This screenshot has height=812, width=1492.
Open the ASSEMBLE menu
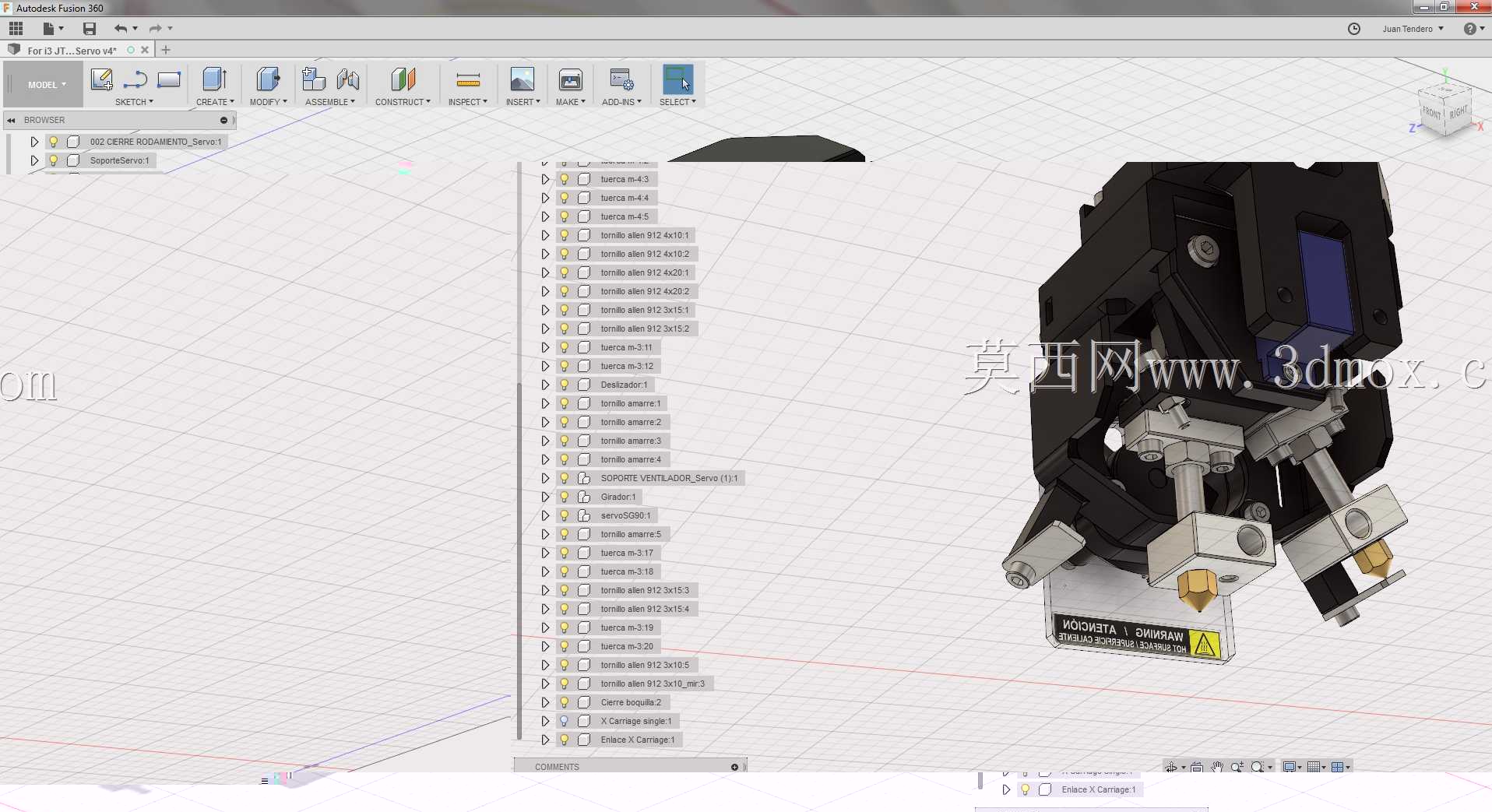pos(330,102)
